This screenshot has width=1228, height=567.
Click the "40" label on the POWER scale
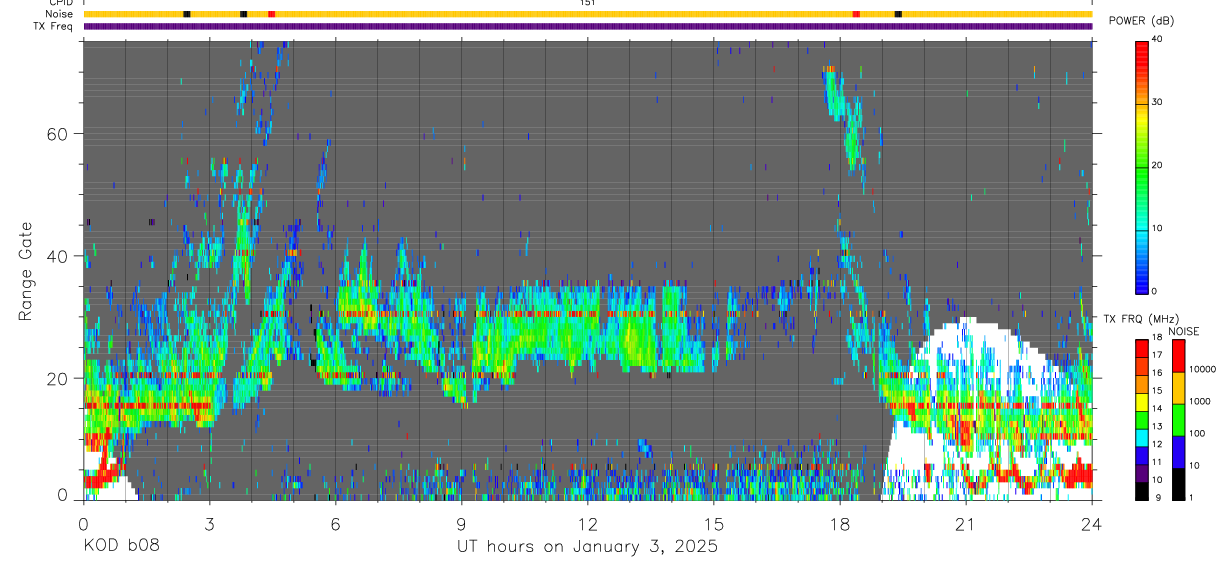(x=1159, y=40)
